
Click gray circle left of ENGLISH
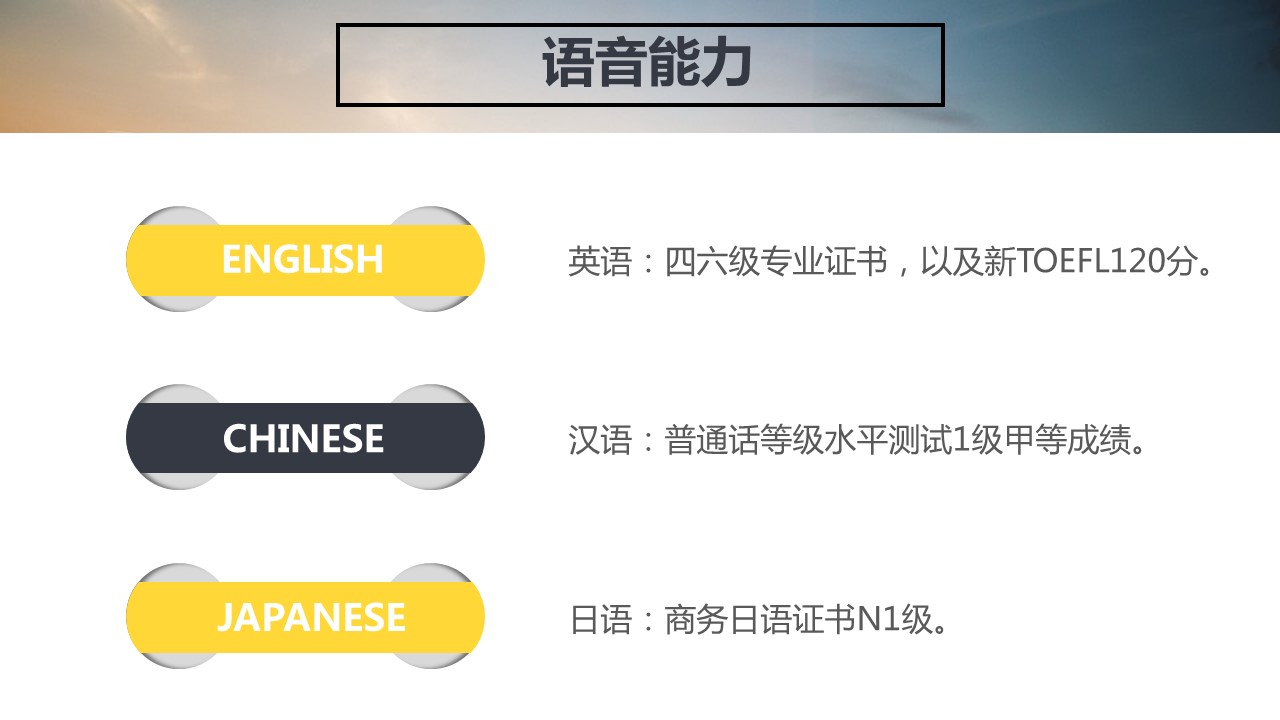[176, 215]
